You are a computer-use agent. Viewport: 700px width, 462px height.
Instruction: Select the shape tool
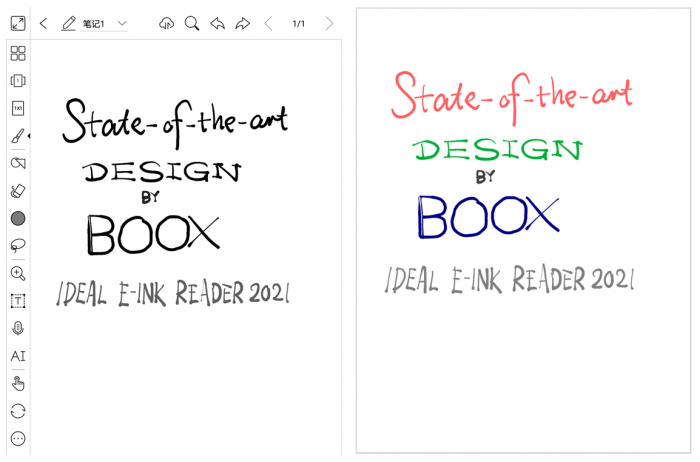[18, 163]
